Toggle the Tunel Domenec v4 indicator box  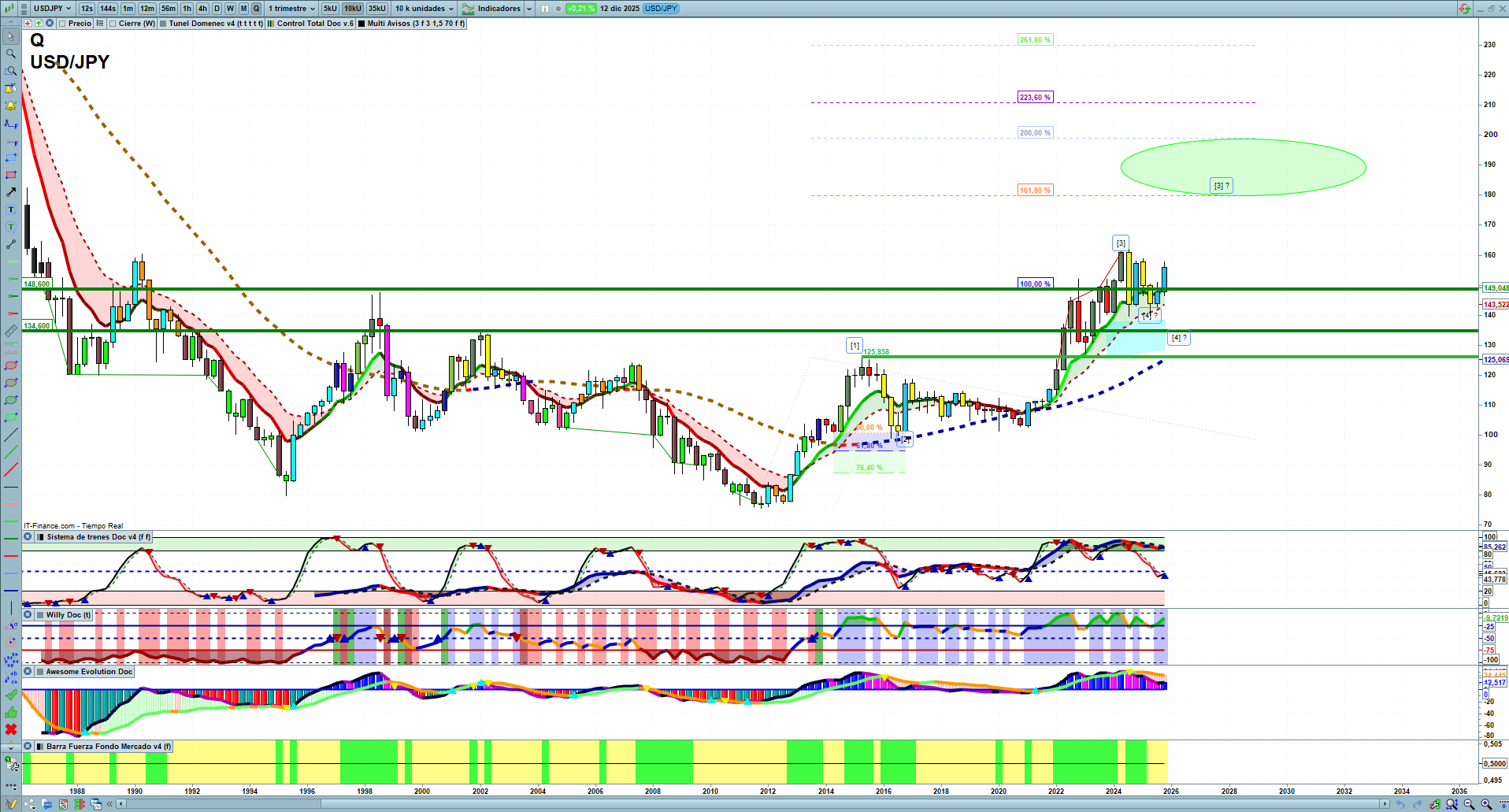pyautogui.click(x=163, y=24)
